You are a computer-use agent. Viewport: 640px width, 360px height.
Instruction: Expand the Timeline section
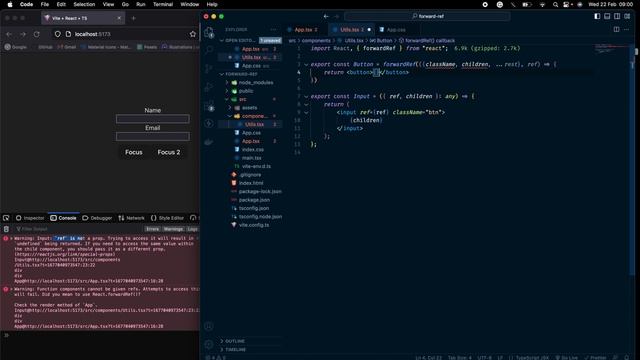coord(236,350)
